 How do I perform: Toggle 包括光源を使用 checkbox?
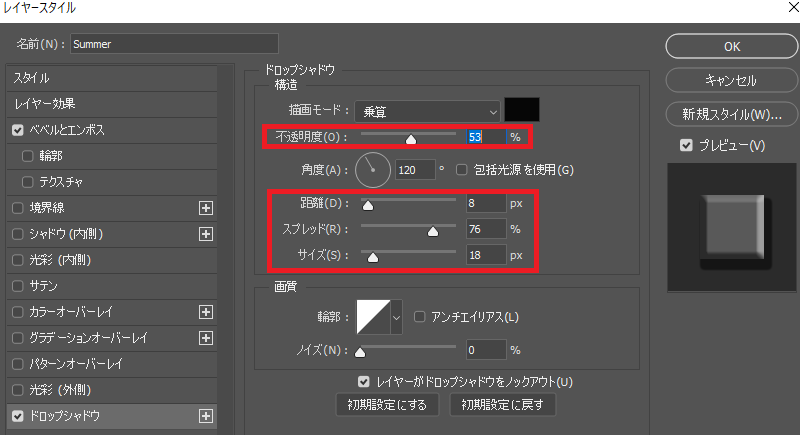tap(461, 170)
